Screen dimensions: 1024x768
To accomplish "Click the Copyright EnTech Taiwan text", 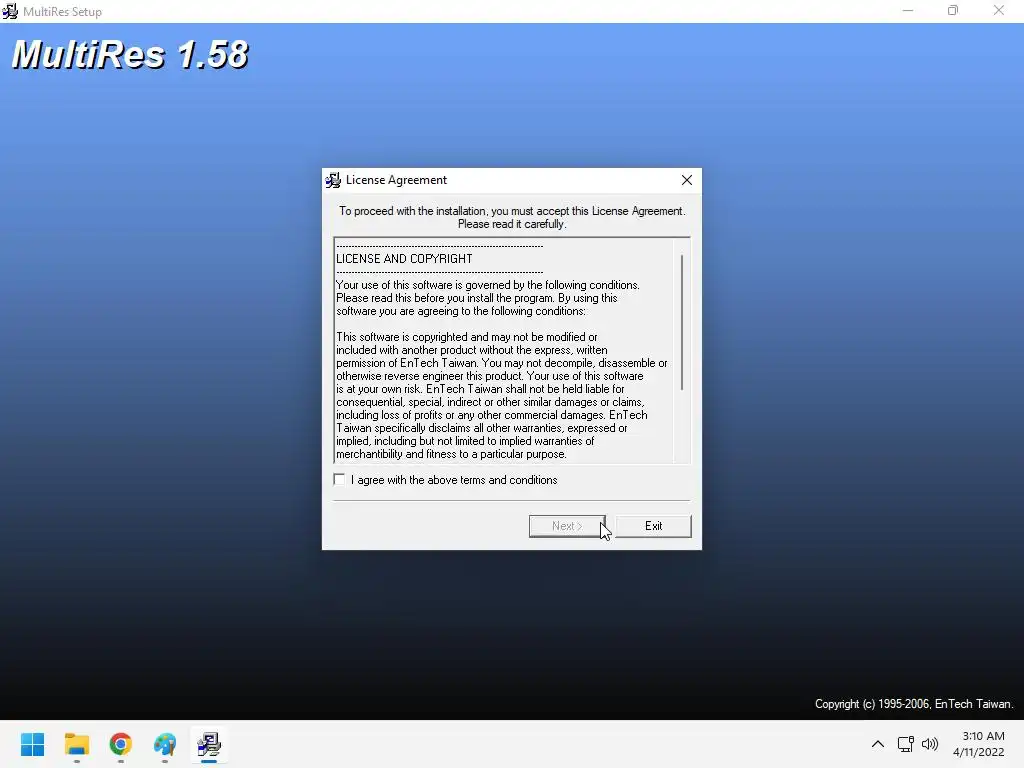I will pyautogui.click(x=914, y=704).
